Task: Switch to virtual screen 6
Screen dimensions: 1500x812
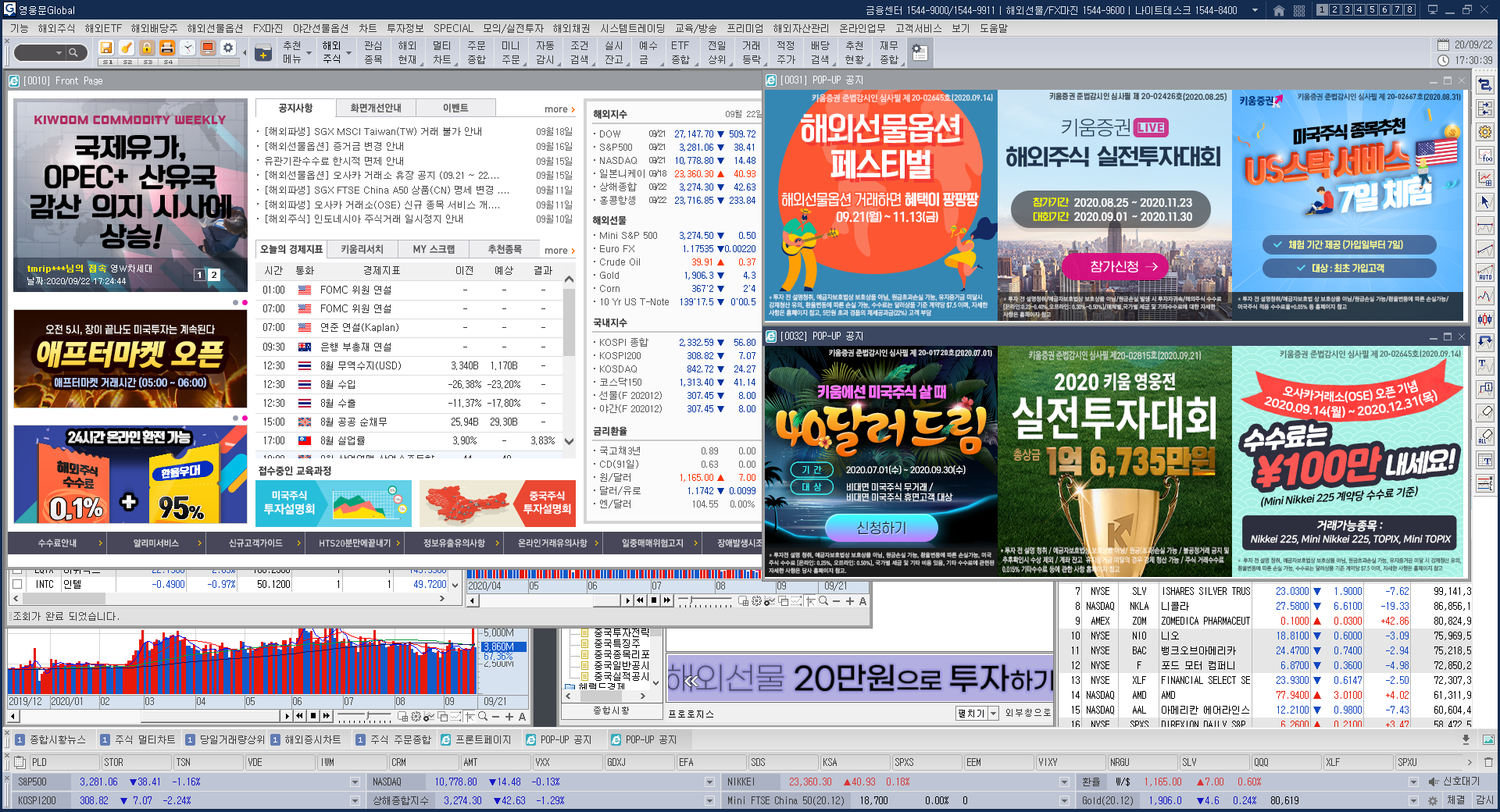Action: [x=1384, y=10]
